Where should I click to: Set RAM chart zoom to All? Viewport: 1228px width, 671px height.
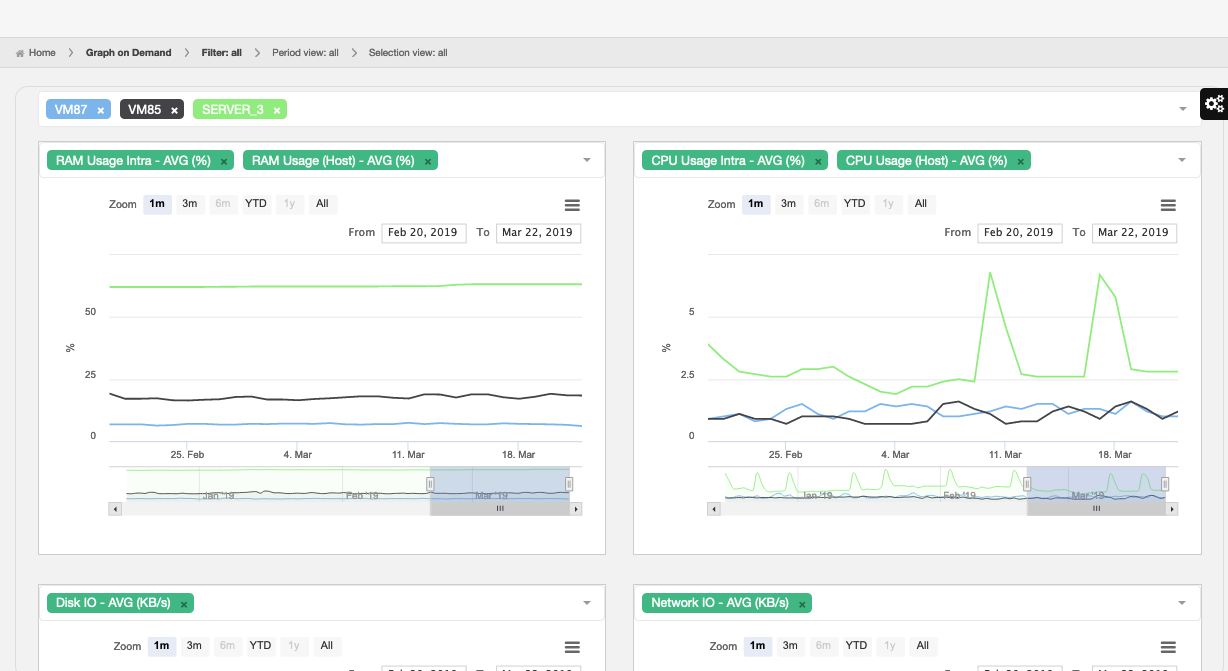coord(322,204)
